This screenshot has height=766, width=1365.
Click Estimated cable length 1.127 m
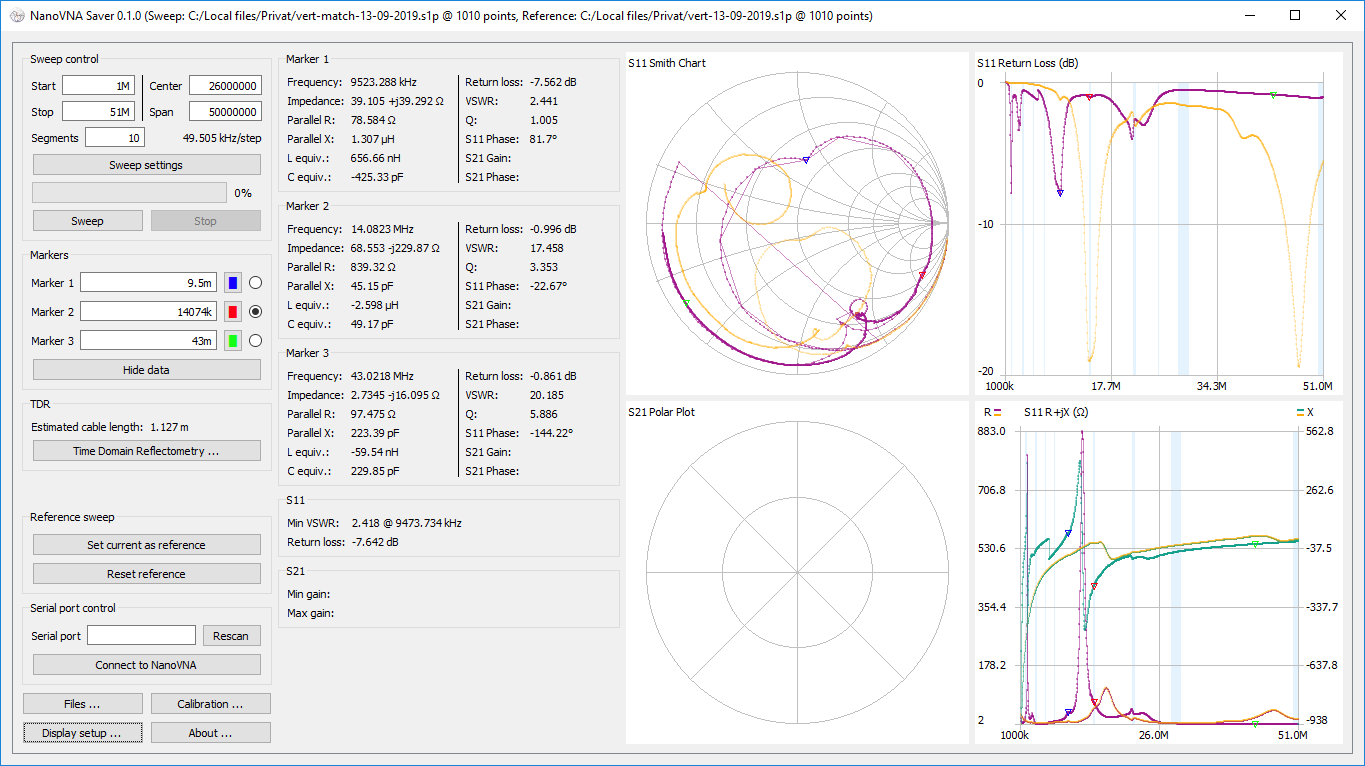point(169,427)
